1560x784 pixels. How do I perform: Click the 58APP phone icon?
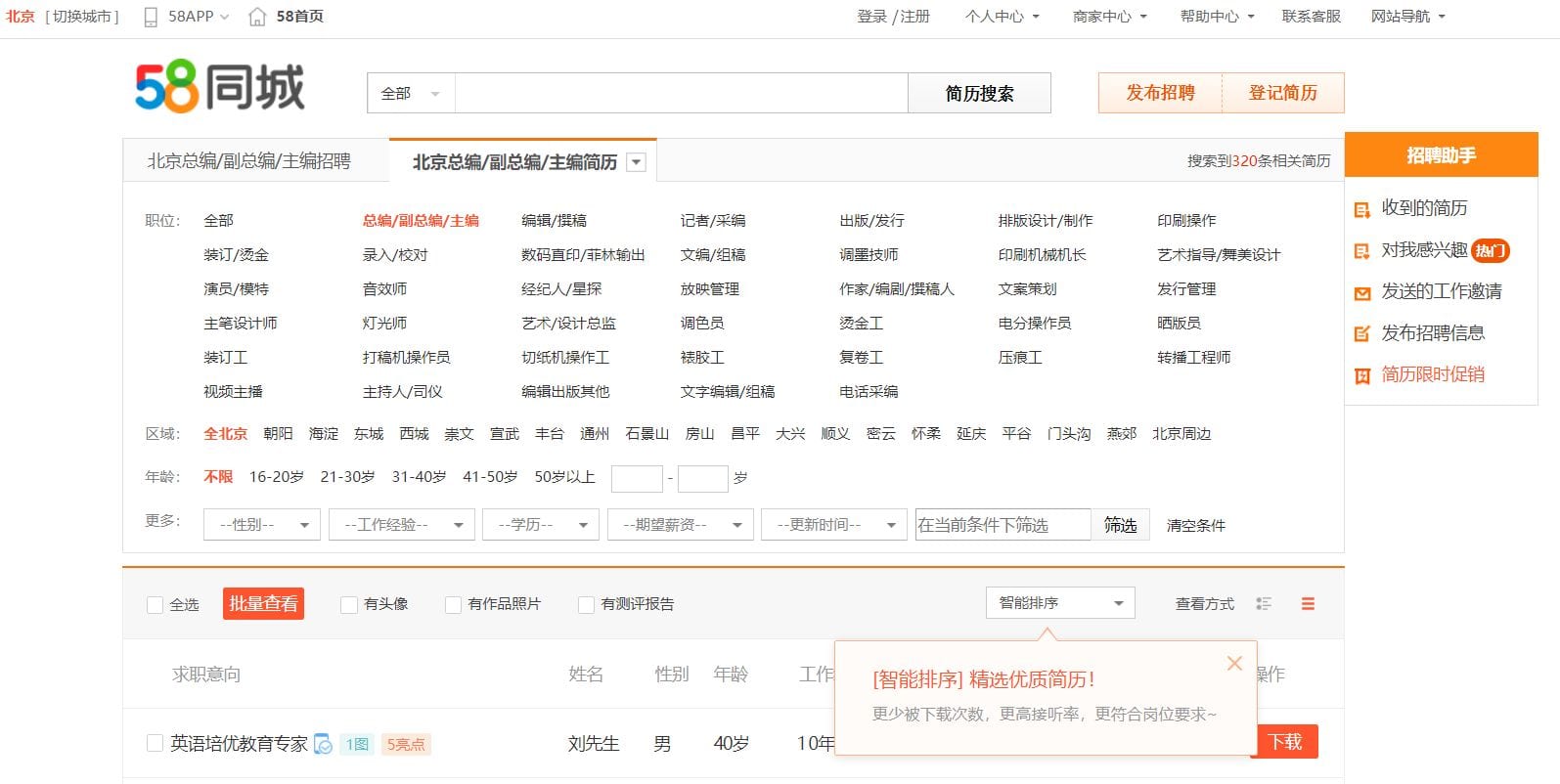click(151, 17)
